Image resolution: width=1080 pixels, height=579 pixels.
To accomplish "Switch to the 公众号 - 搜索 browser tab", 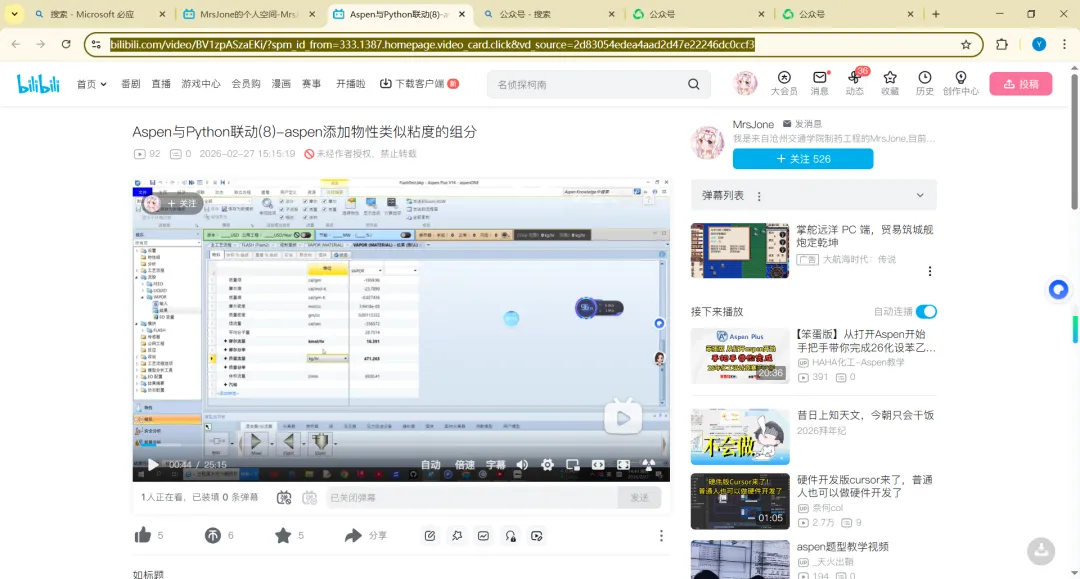I will point(548,14).
